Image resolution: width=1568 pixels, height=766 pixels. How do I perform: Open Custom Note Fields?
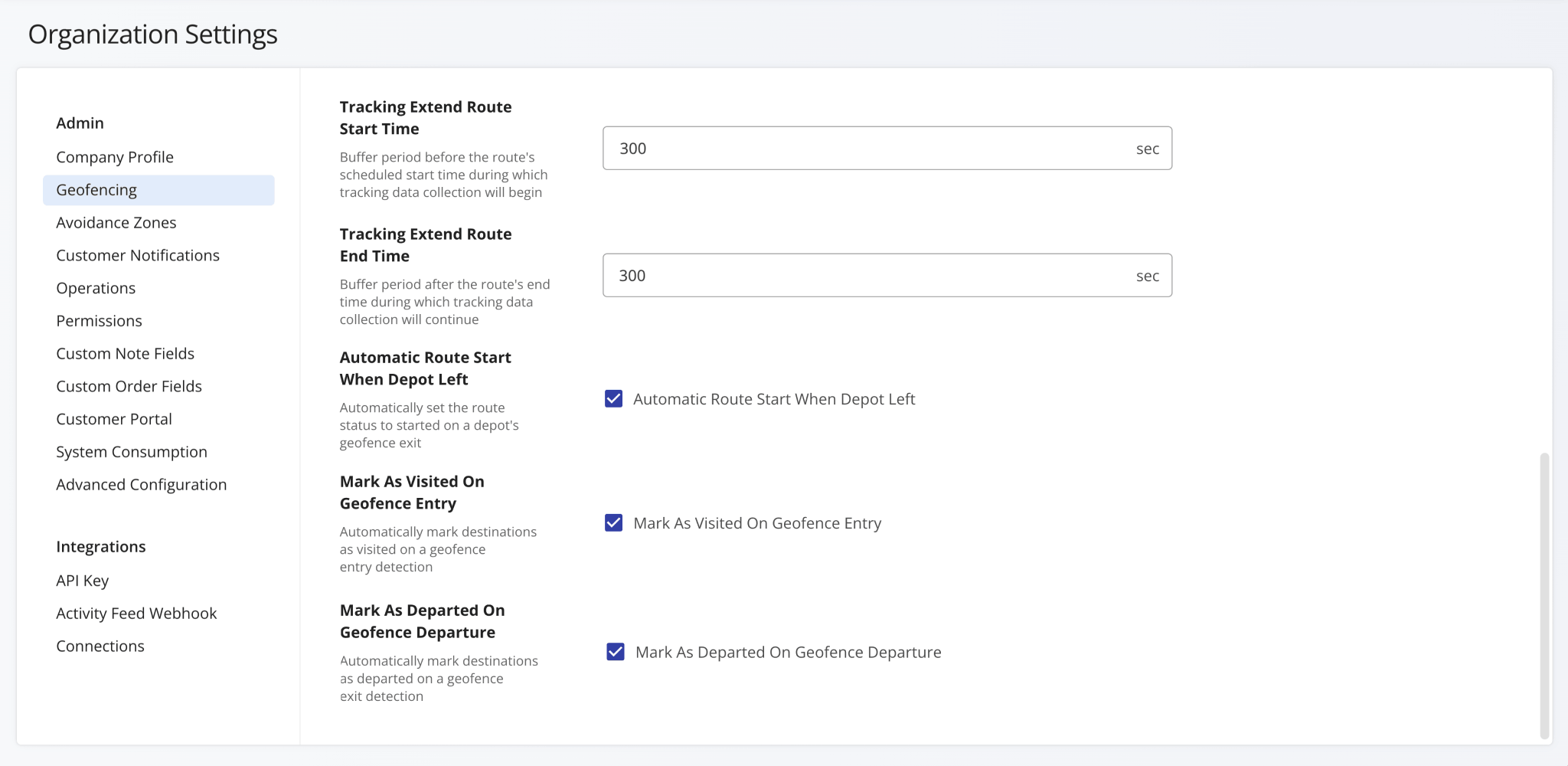[125, 353]
